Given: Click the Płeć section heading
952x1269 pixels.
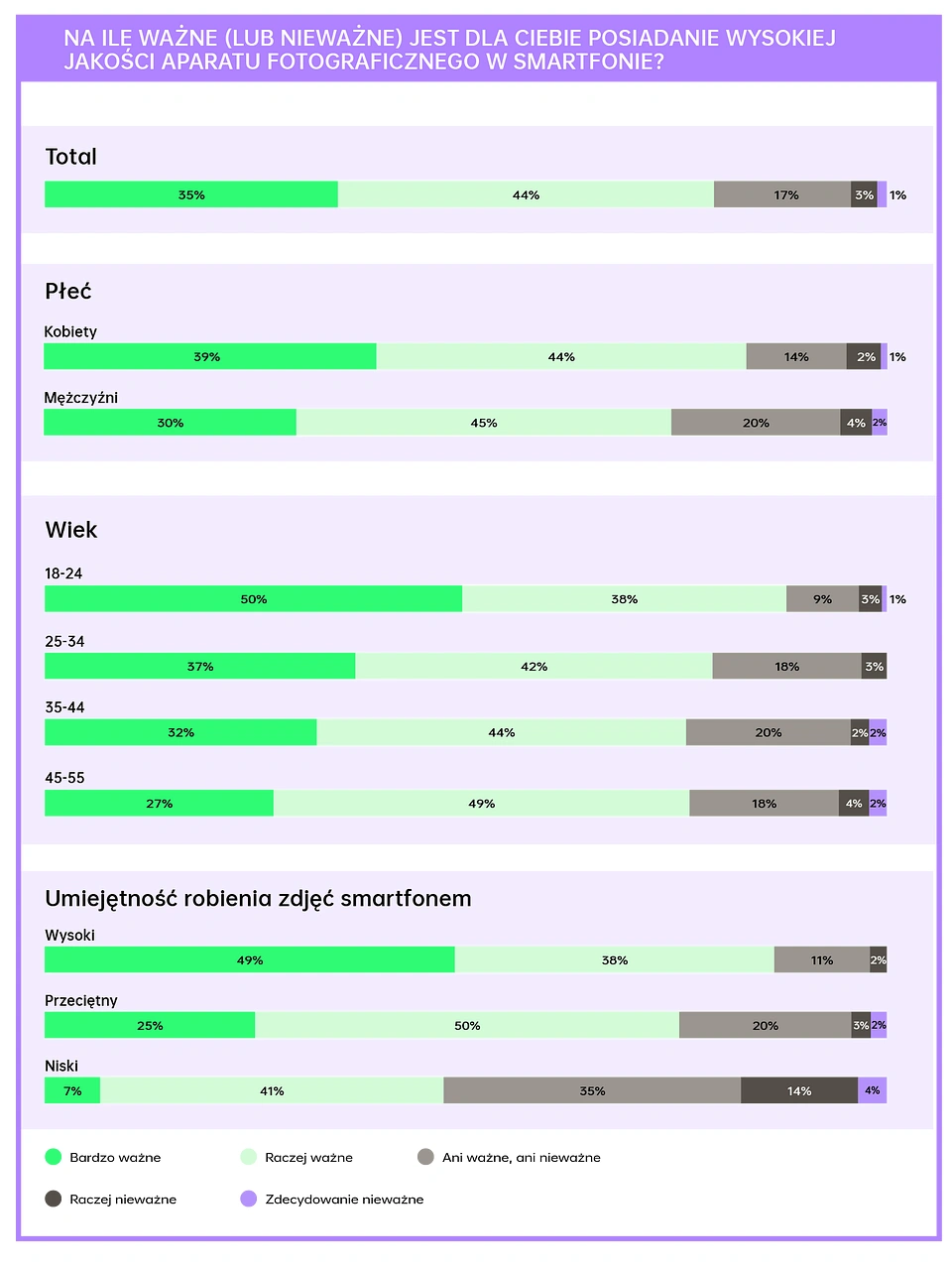Looking at the screenshot, I should (x=68, y=291).
